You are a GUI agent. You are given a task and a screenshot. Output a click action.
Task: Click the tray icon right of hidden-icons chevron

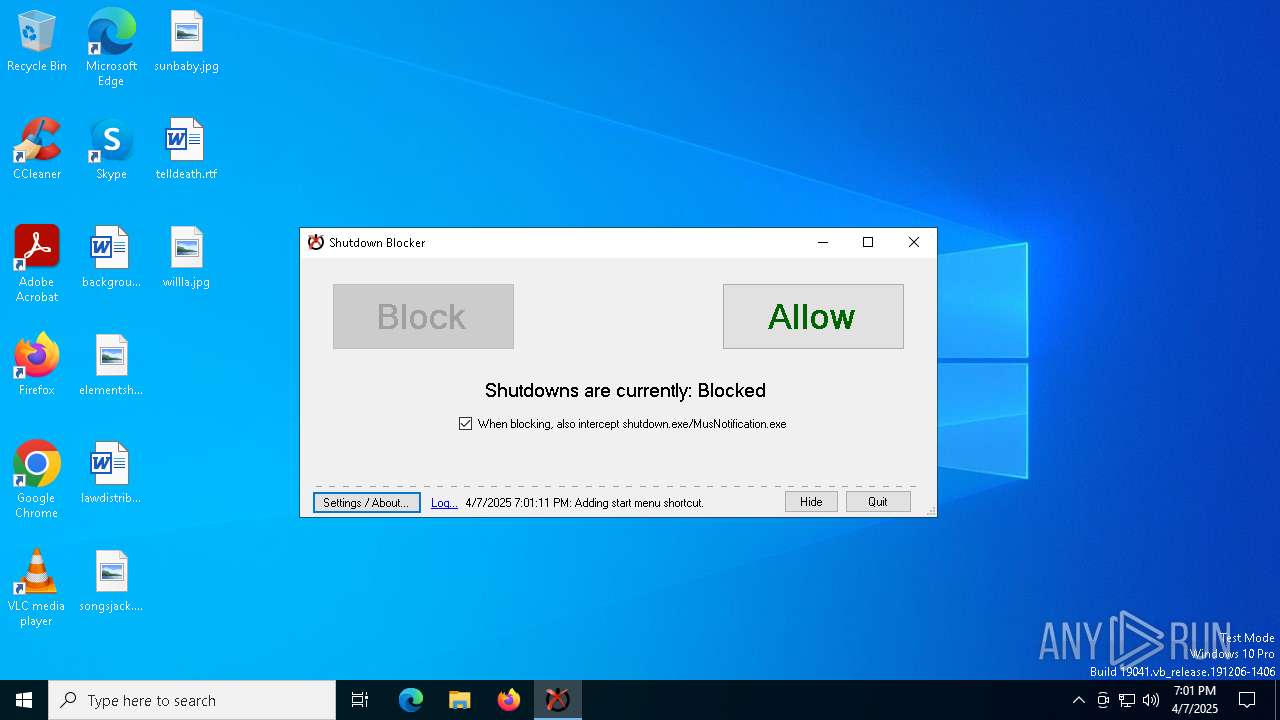pos(1103,700)
